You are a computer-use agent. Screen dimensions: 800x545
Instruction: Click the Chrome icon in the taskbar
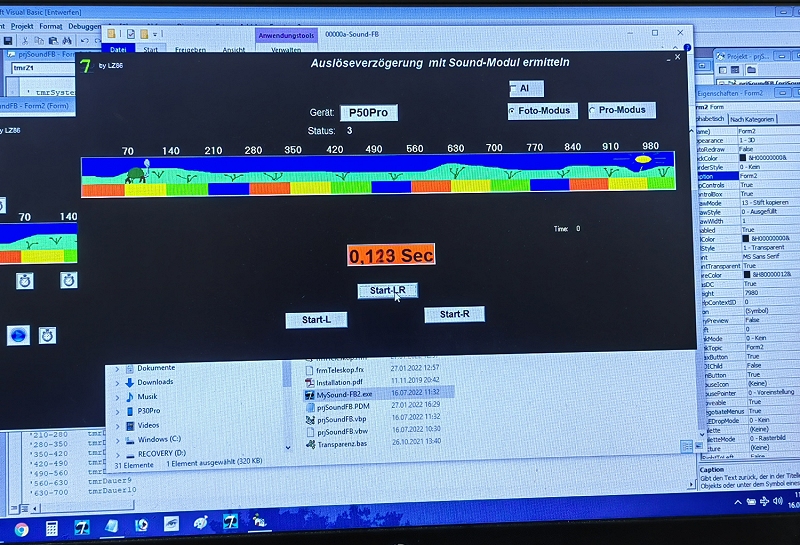click(x=21, y=527)
